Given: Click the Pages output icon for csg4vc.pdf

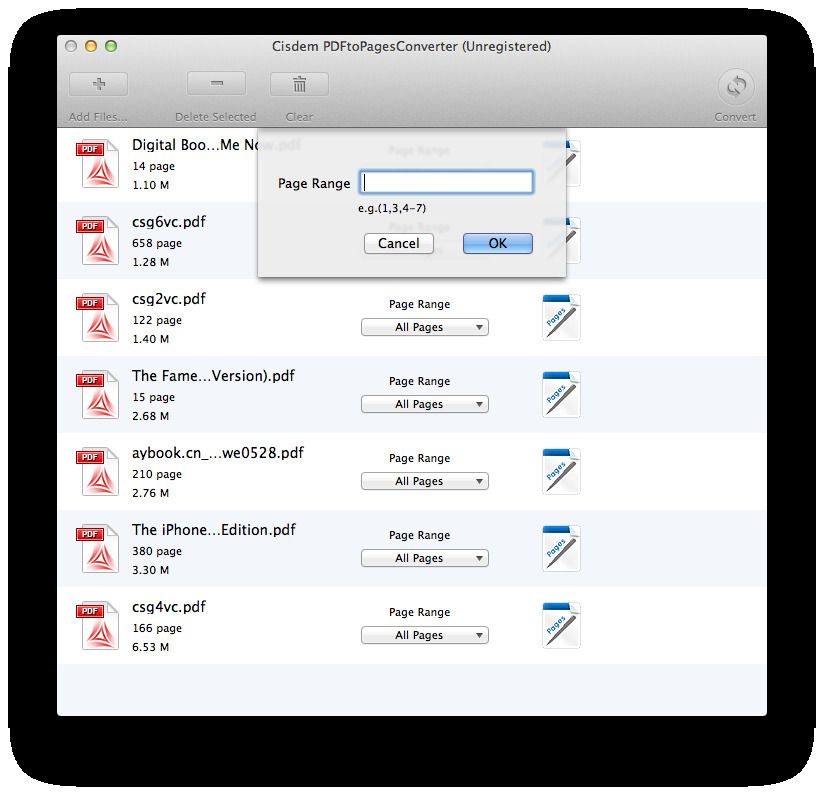Looking at the screenshot, I should pos(561,625).
